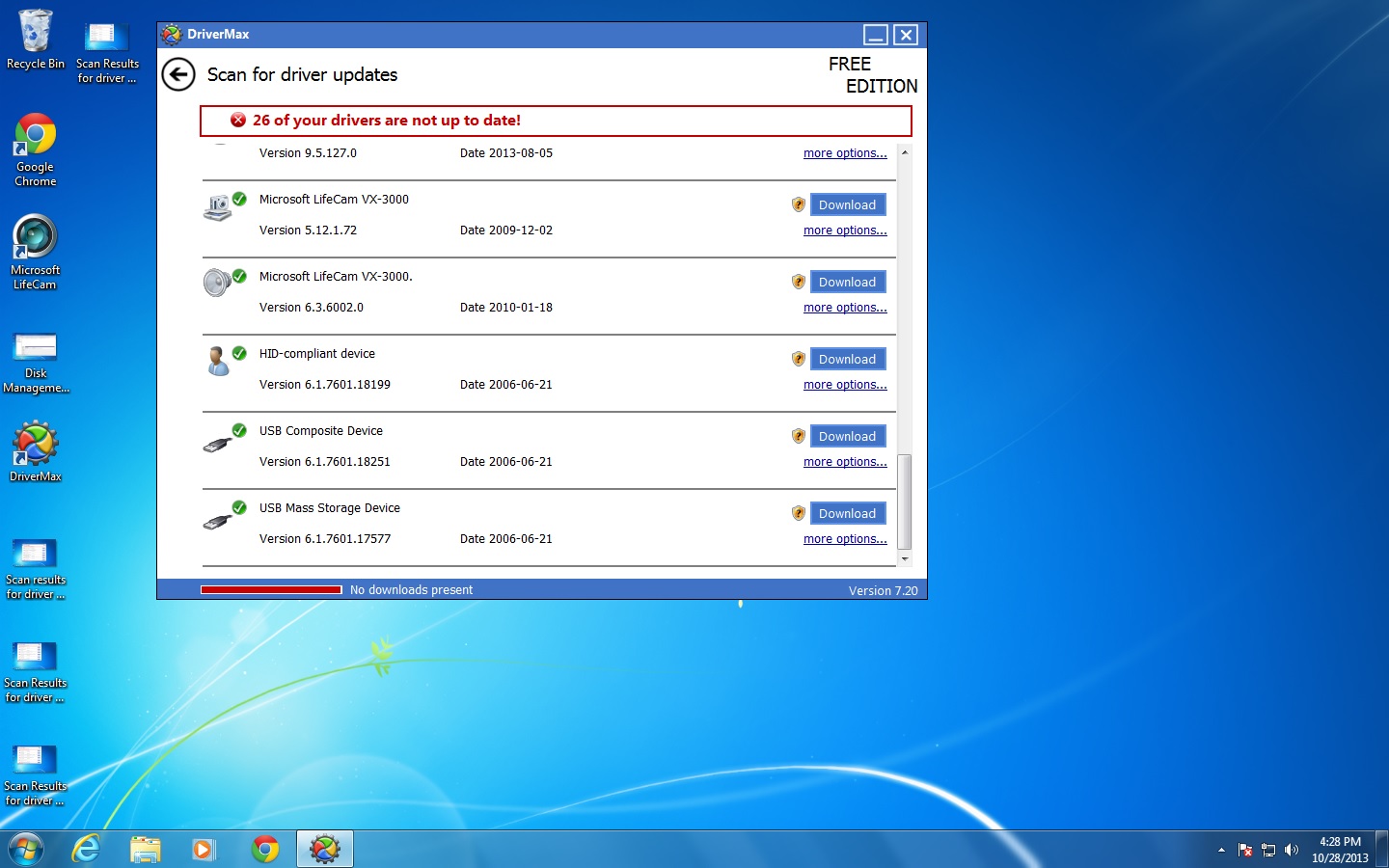Click taskbar clock showing 4:28 PM
This screenshot has height=868, width=1389.
pos(1340,850)
